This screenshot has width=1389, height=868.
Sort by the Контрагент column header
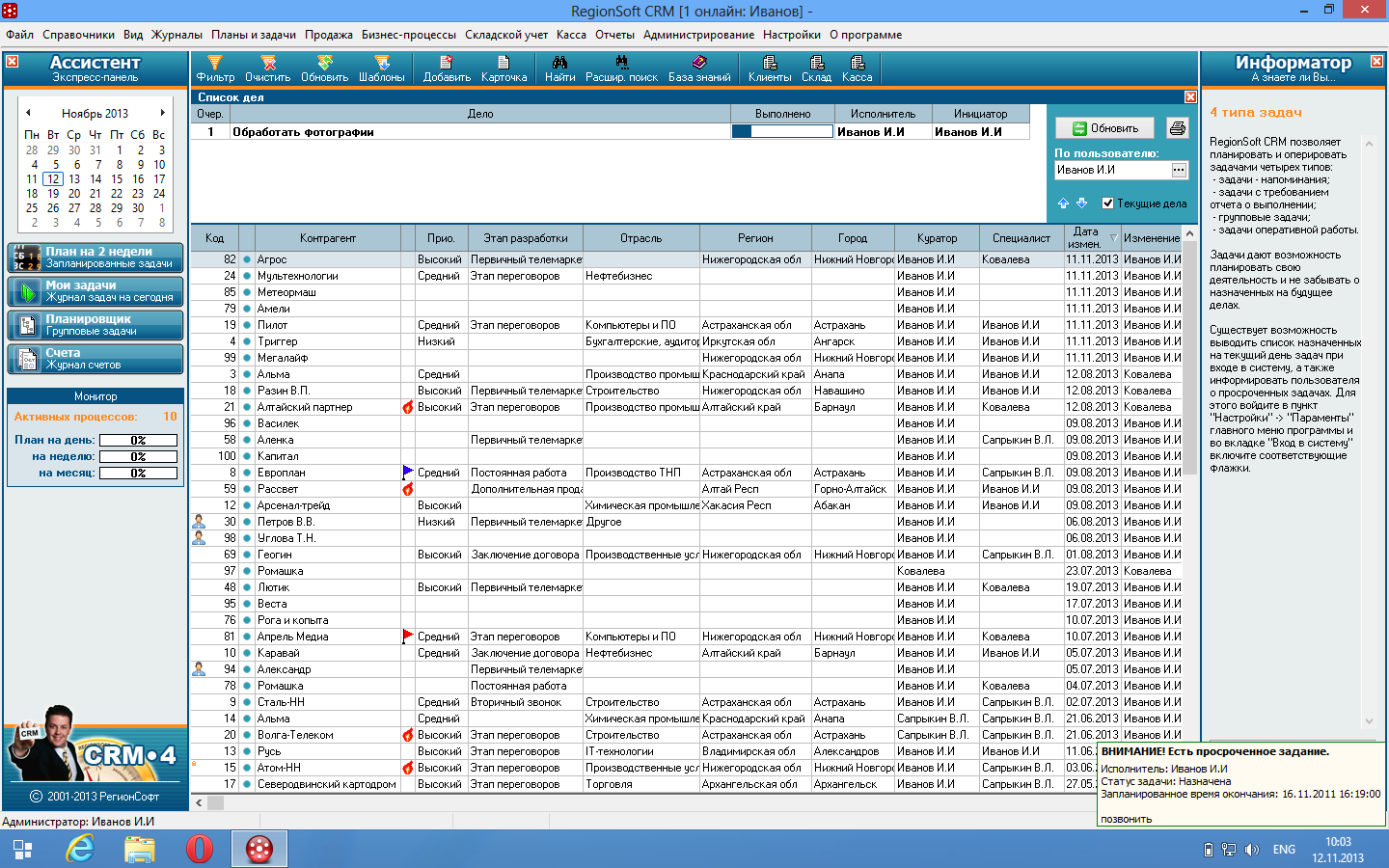point(328,238)
